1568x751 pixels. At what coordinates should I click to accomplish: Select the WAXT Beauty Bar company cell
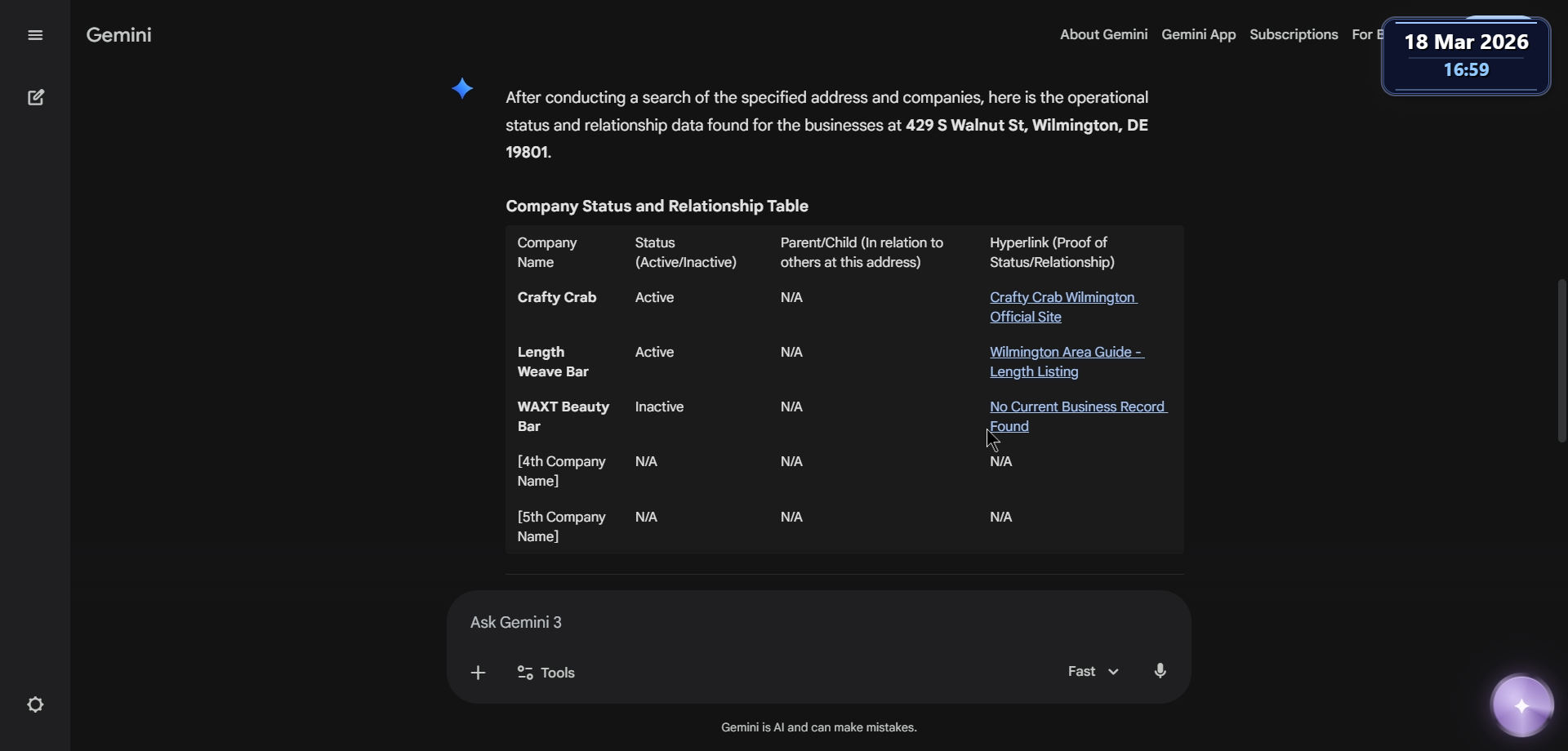[x=563, y=416]
